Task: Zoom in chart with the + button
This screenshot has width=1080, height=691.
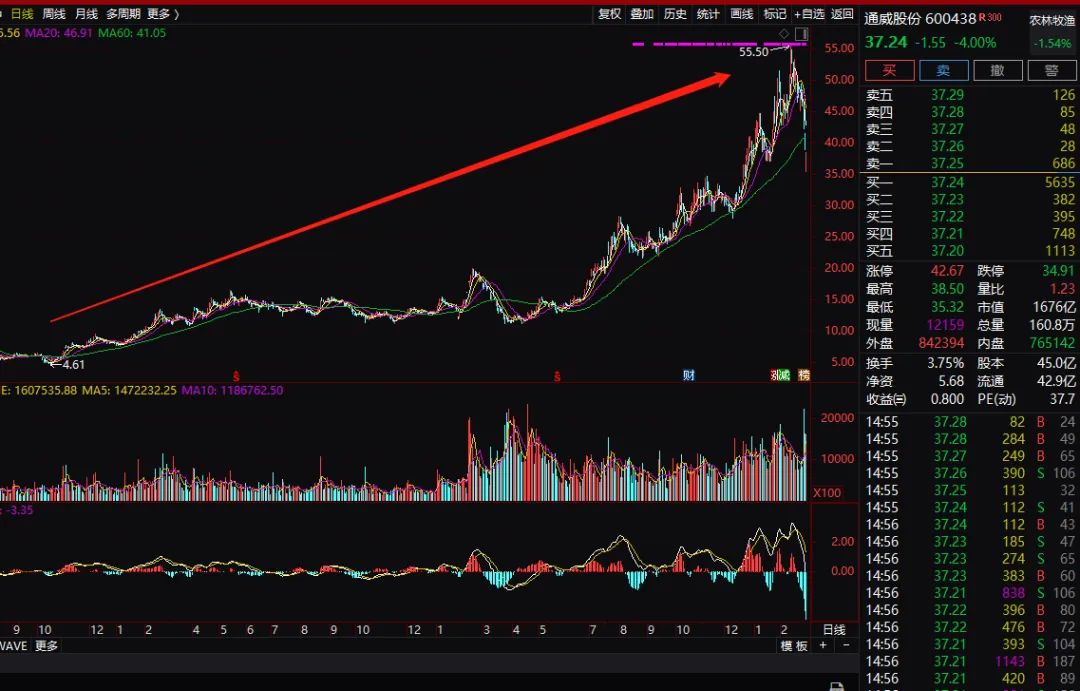Action: (822, 646)
